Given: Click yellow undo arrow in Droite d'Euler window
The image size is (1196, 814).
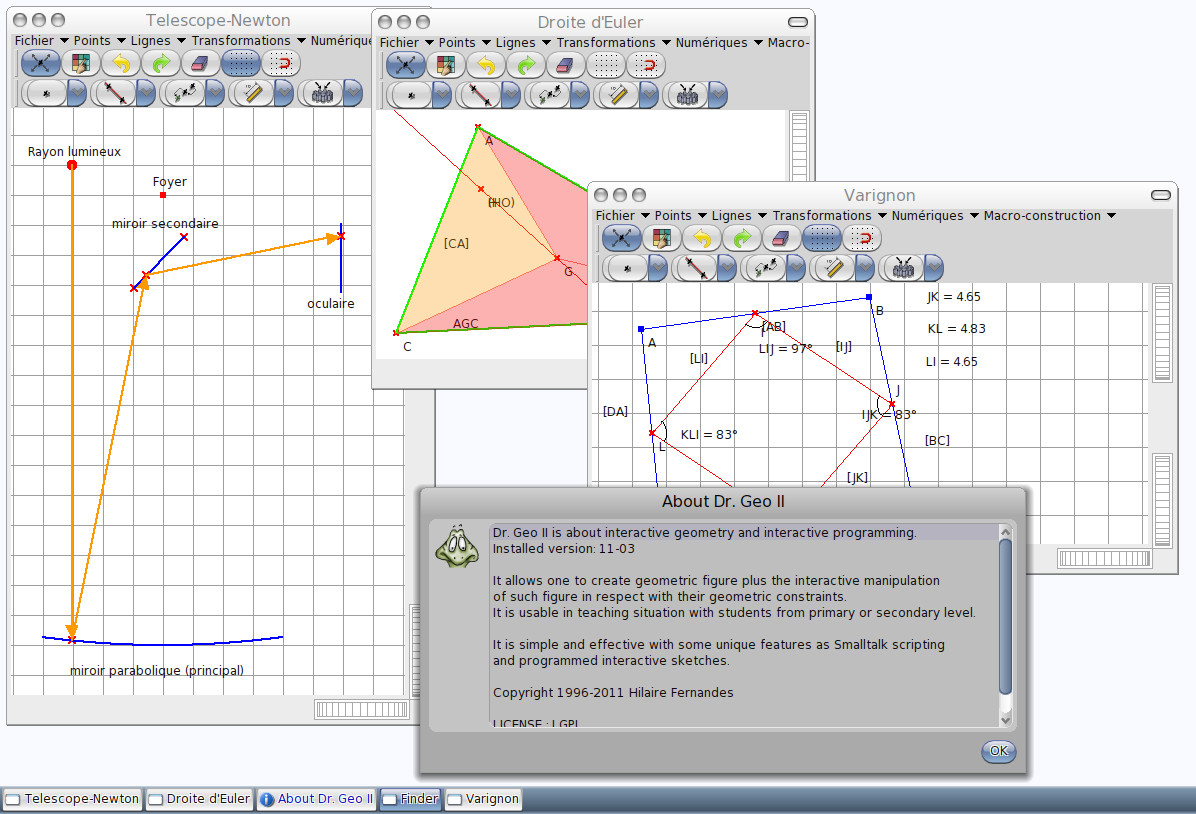Looking at the screenshot, I should pos(485,66).
